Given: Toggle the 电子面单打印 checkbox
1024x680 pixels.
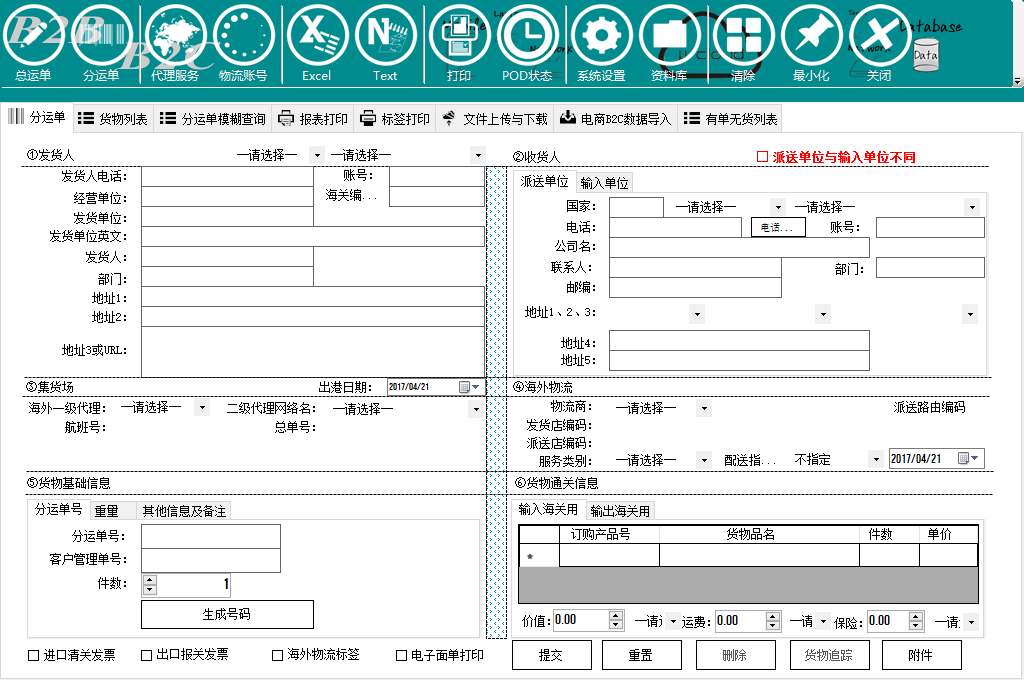Looking at the screenshot, I should tap(402, 656).
